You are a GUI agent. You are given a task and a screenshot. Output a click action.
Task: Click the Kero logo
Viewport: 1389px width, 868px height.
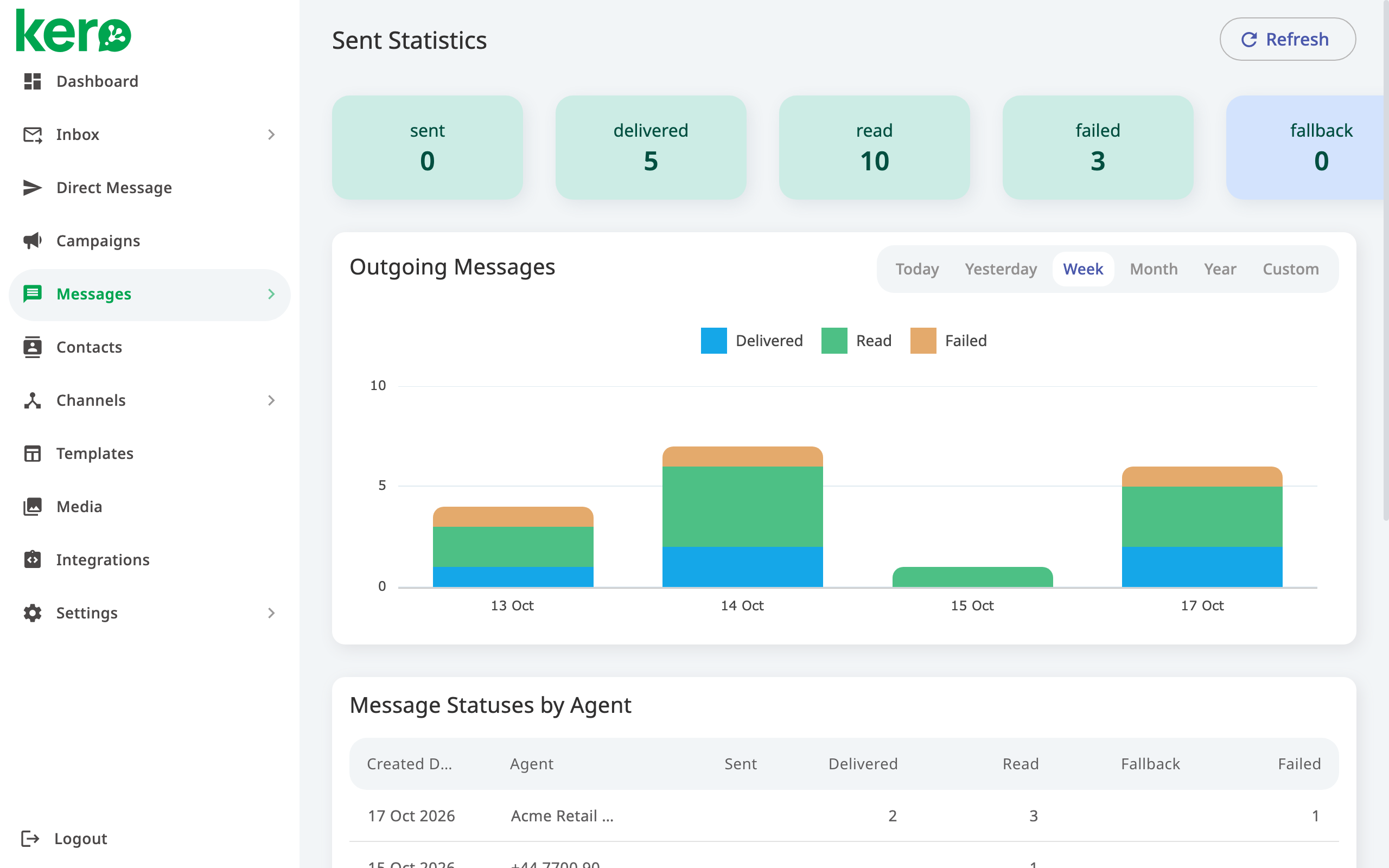73,31
